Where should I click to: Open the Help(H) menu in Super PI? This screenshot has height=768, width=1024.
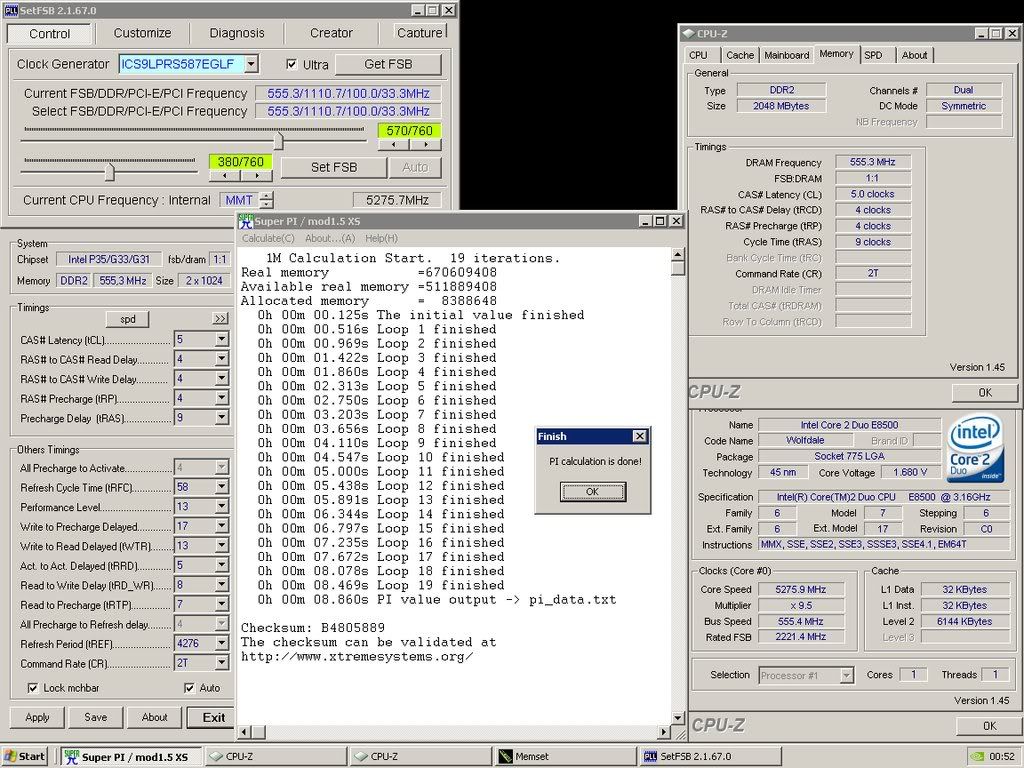coord(381,238)
